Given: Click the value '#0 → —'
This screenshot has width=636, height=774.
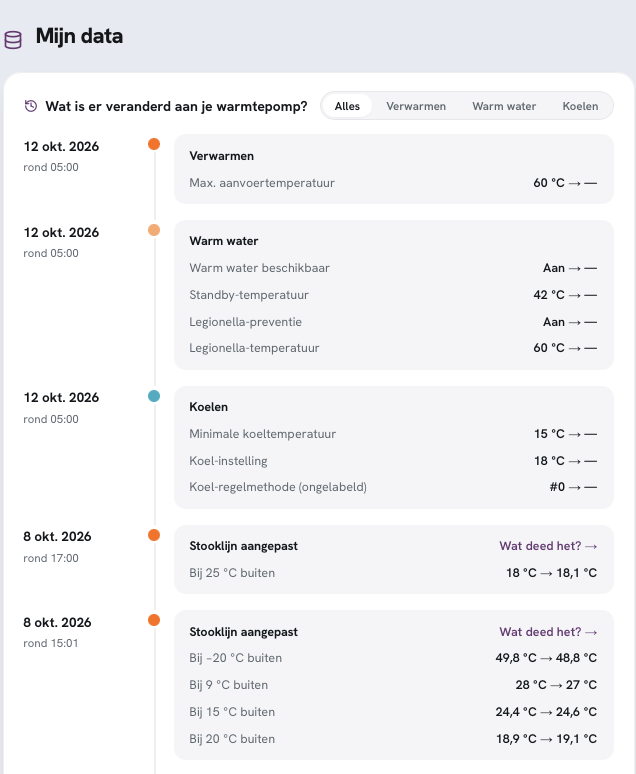Looking at the screenshot, I should 573,487.
